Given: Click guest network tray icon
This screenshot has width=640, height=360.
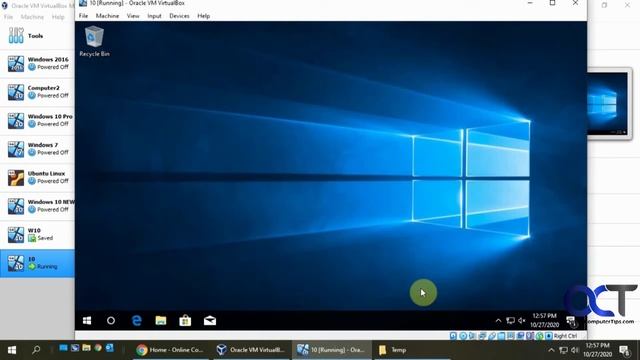Looking at the screenshot, I should click(x=510, y=321).
